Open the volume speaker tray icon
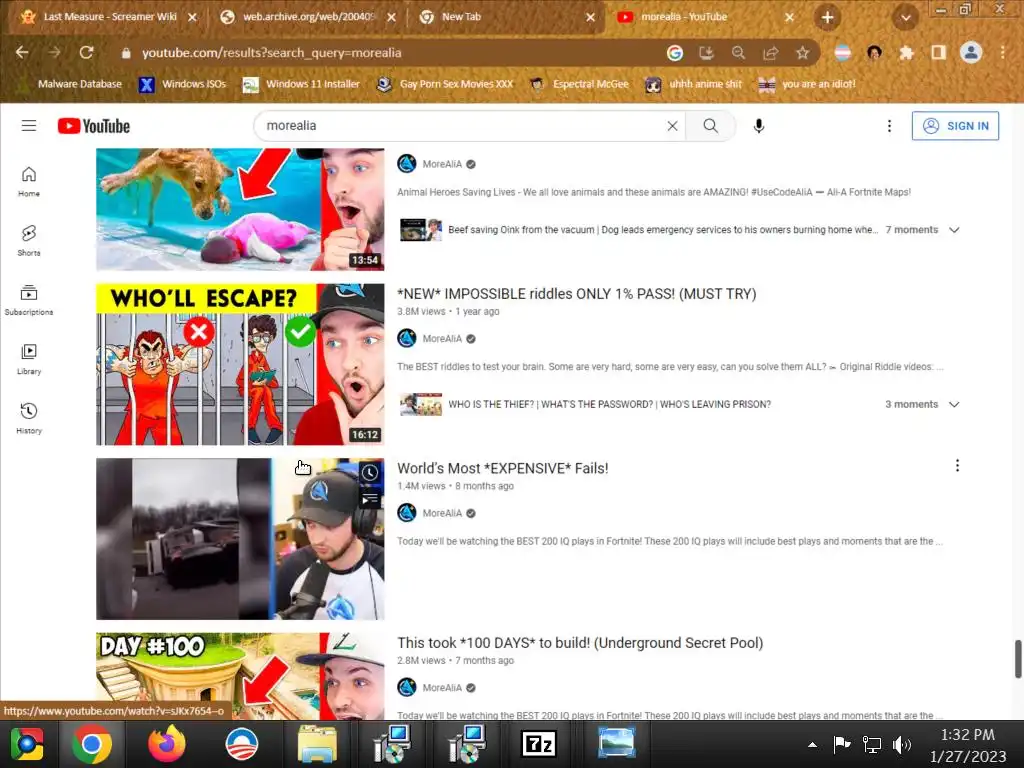Screen dimensions: 1024x768 tap(901, 744)
